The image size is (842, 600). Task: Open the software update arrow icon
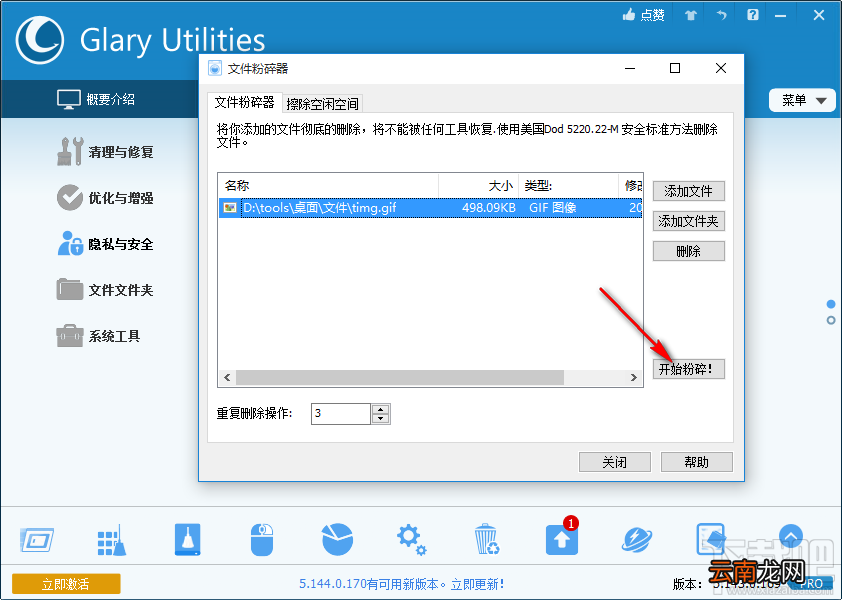point(562,540)
